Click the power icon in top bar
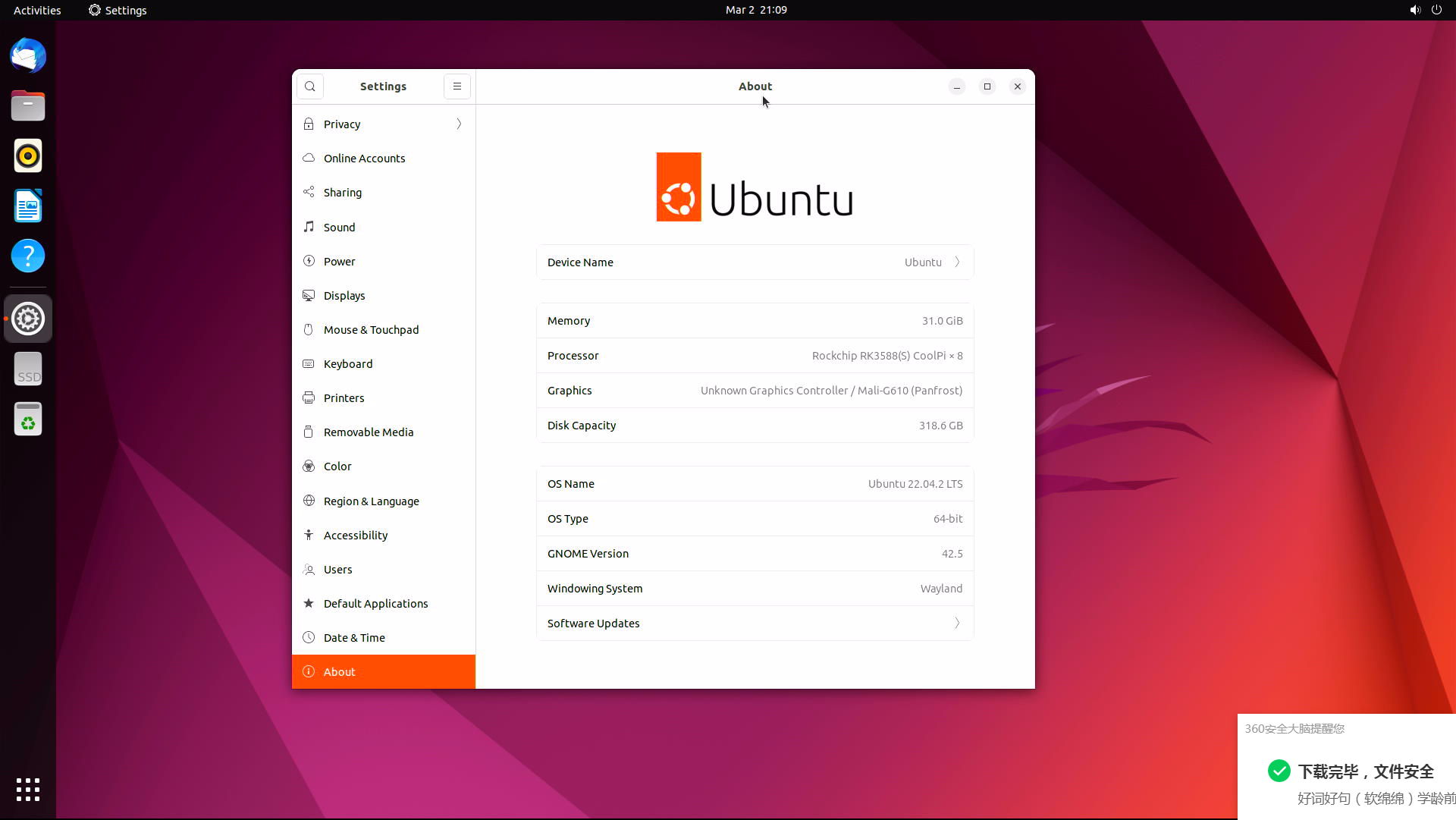 pyautogui.click(x=1436, y=10)
